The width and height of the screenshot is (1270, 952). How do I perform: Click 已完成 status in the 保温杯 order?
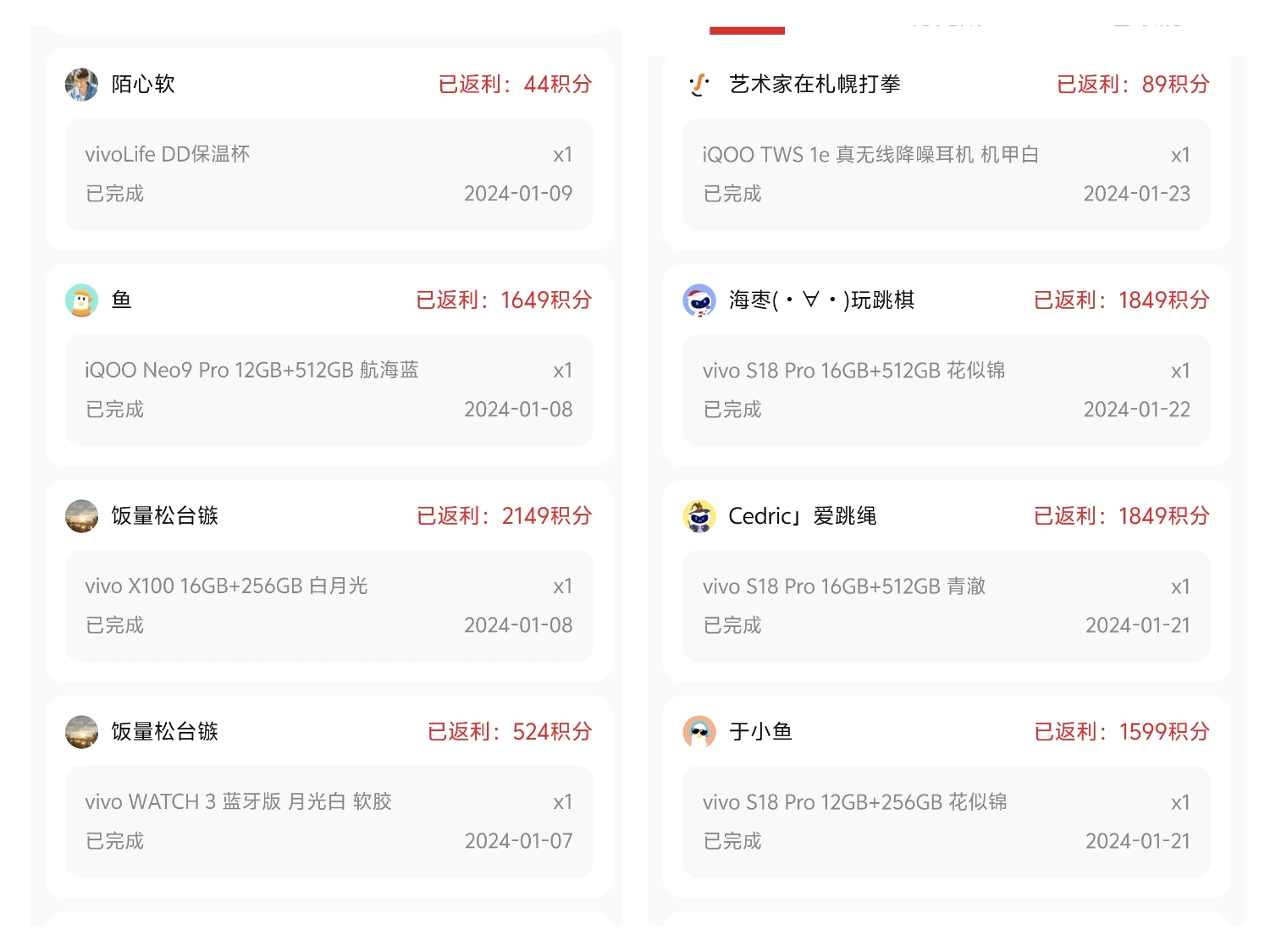[x=114, y=194]
